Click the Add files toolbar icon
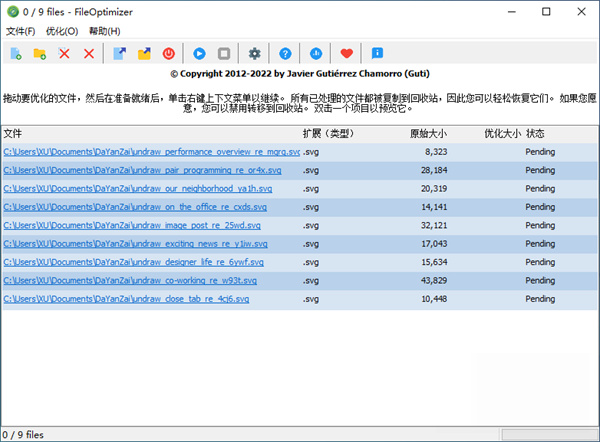 (x=16, y=53)
